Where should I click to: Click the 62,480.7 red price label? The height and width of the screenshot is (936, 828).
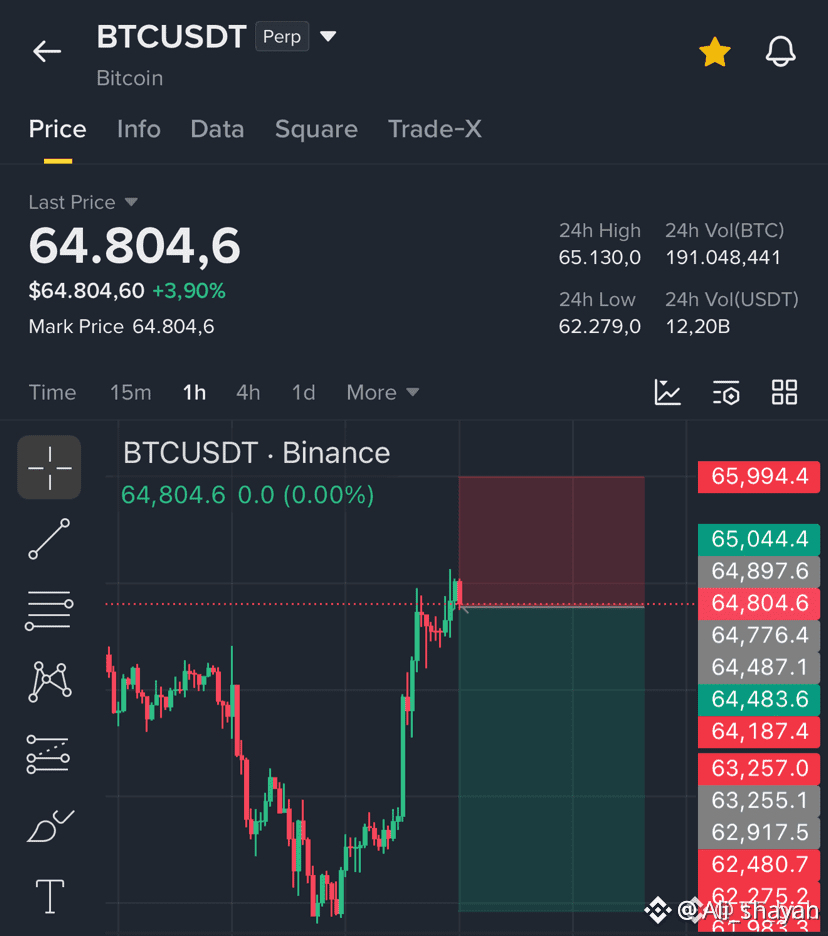(759, 864)
